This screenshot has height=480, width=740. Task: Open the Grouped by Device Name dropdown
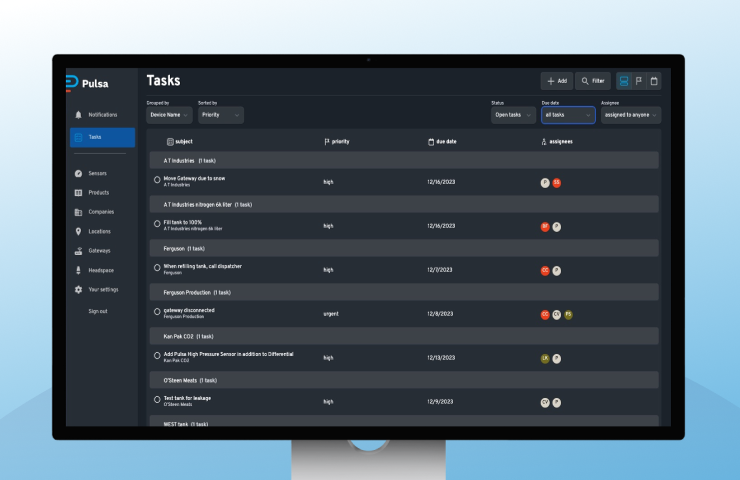pos(169,115)
